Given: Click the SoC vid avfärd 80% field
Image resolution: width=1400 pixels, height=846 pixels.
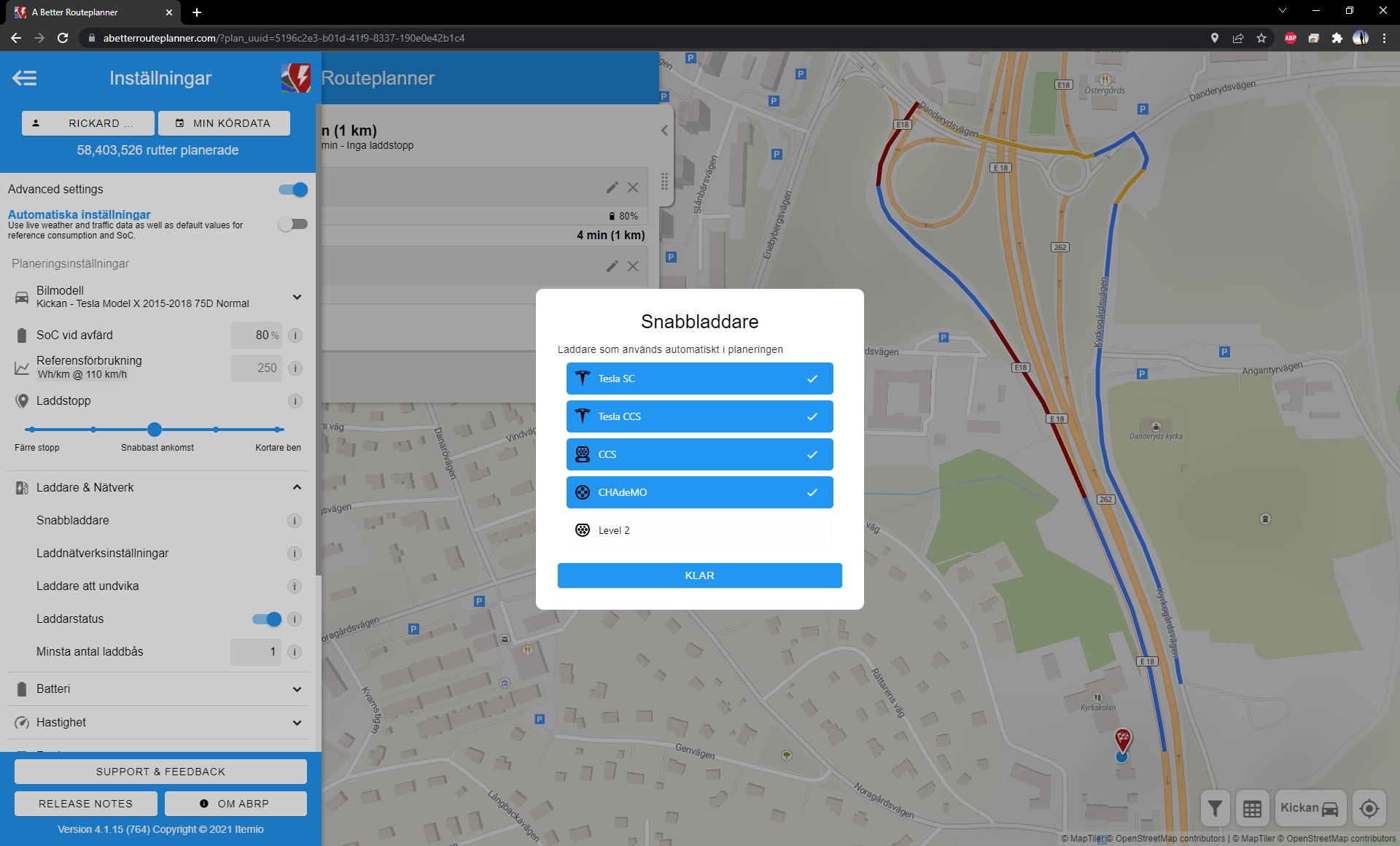Looking at the screenshot, I should pyautogui.click(x=257, y=335).
